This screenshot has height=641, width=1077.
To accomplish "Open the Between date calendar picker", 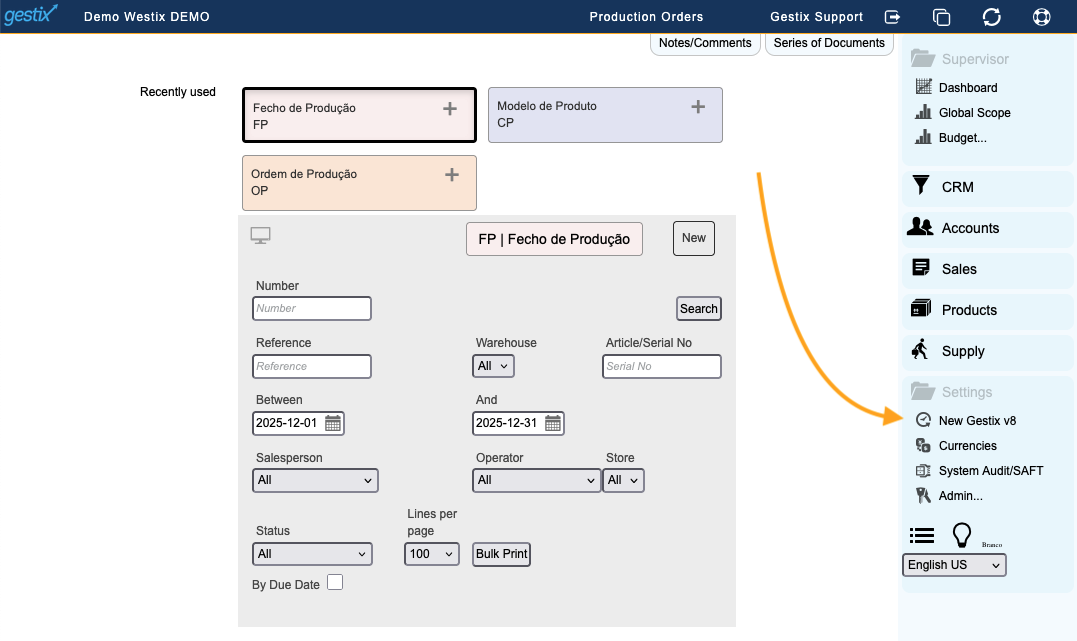I will pos(333,423).
